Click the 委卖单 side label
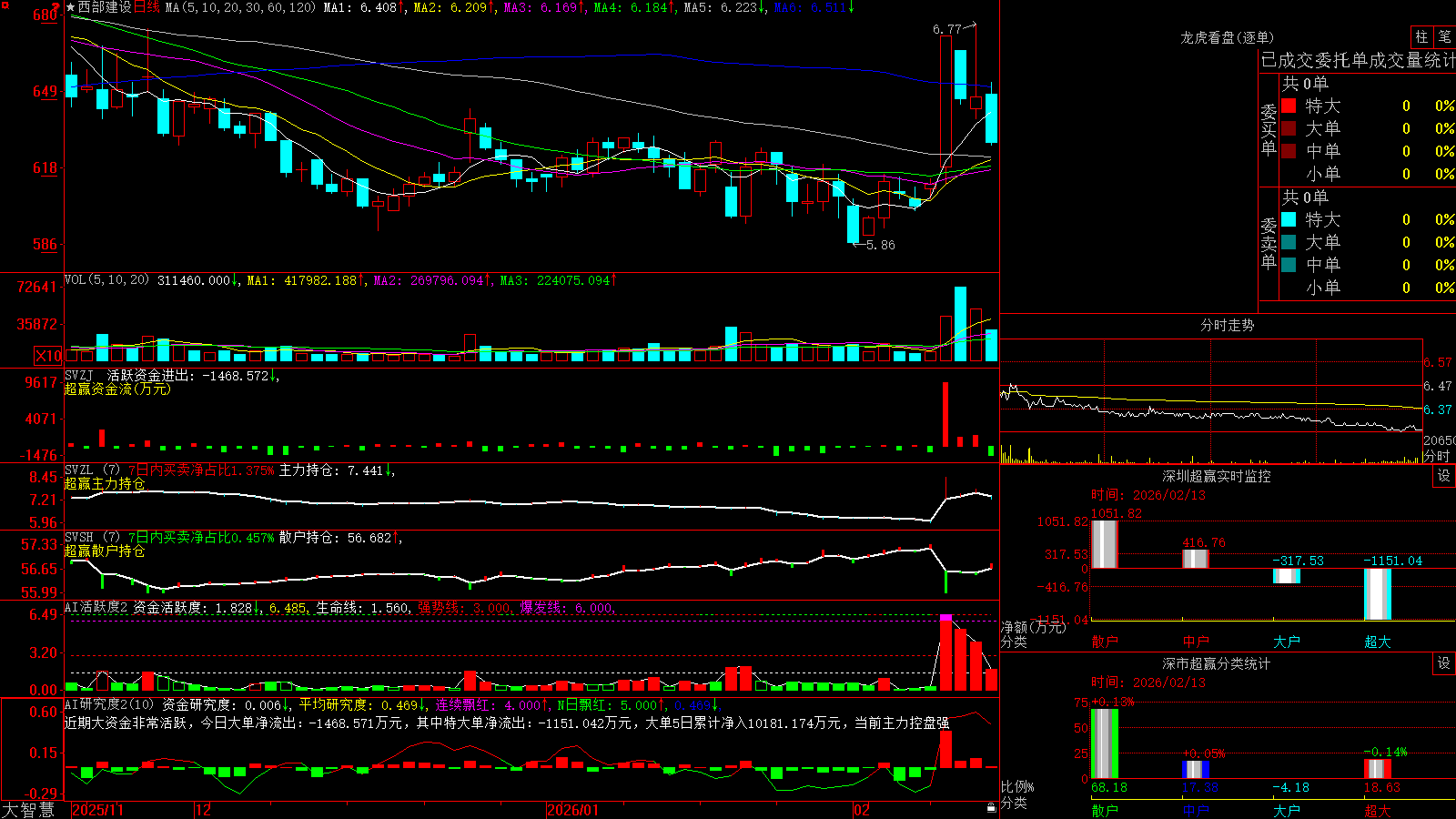The image size is (1456, 819). point(1269,244)
